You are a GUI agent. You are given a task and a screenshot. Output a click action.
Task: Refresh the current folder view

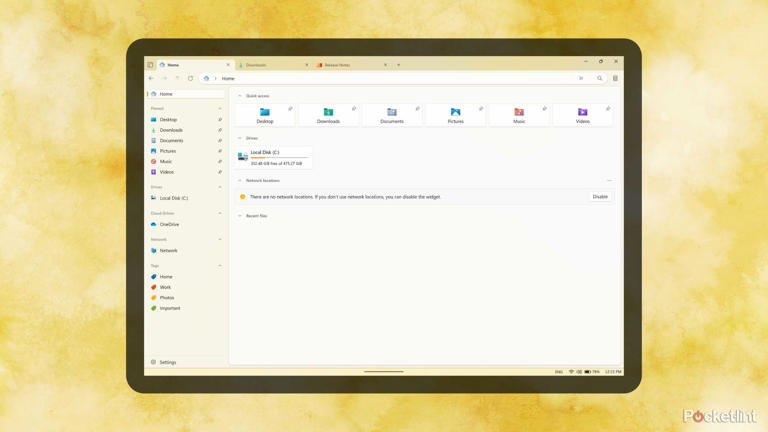[x=191, y=78]
